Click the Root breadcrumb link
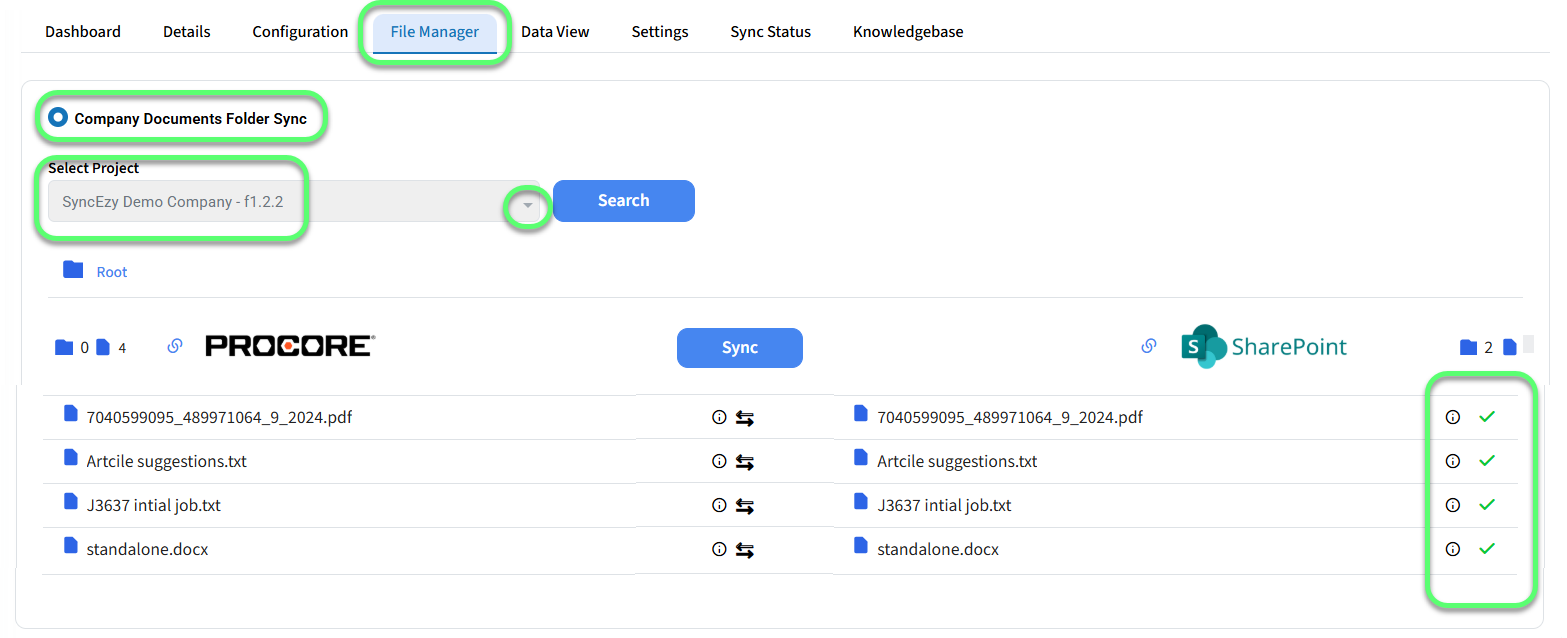The image size is (1567, 638). point(112,272)
